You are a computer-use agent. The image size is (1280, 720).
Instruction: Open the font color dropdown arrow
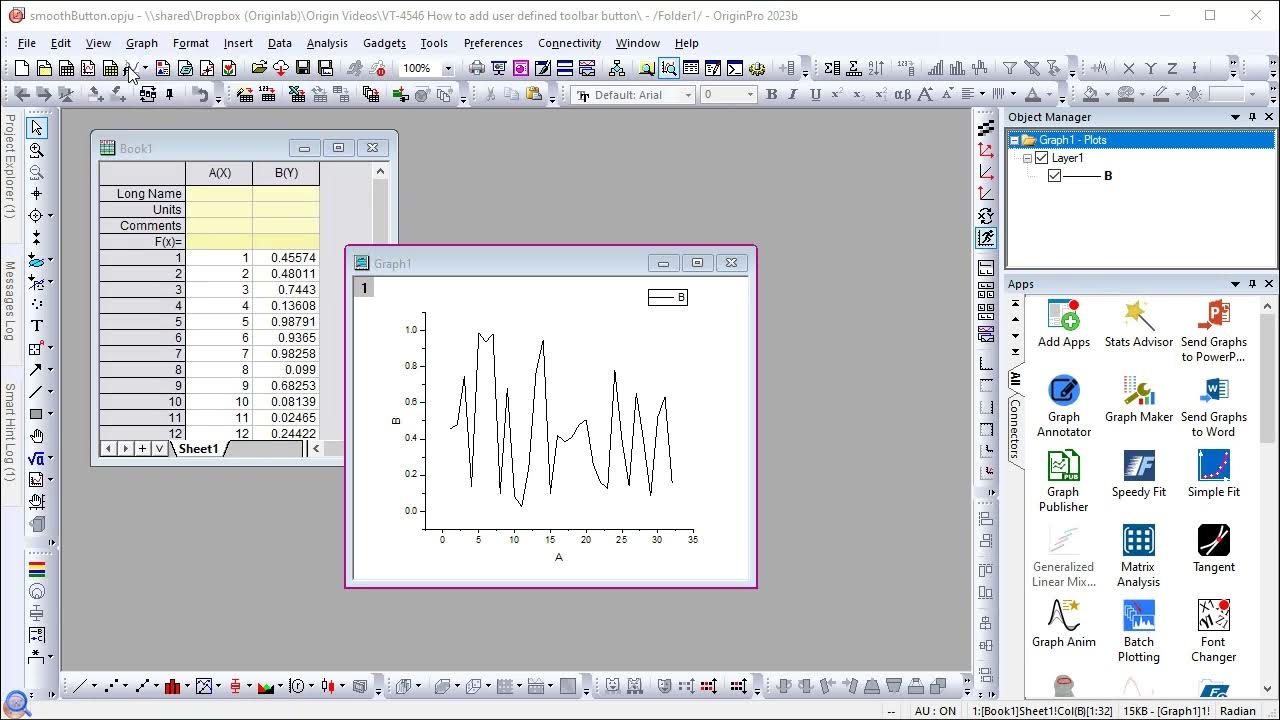tap(1050, 95)
